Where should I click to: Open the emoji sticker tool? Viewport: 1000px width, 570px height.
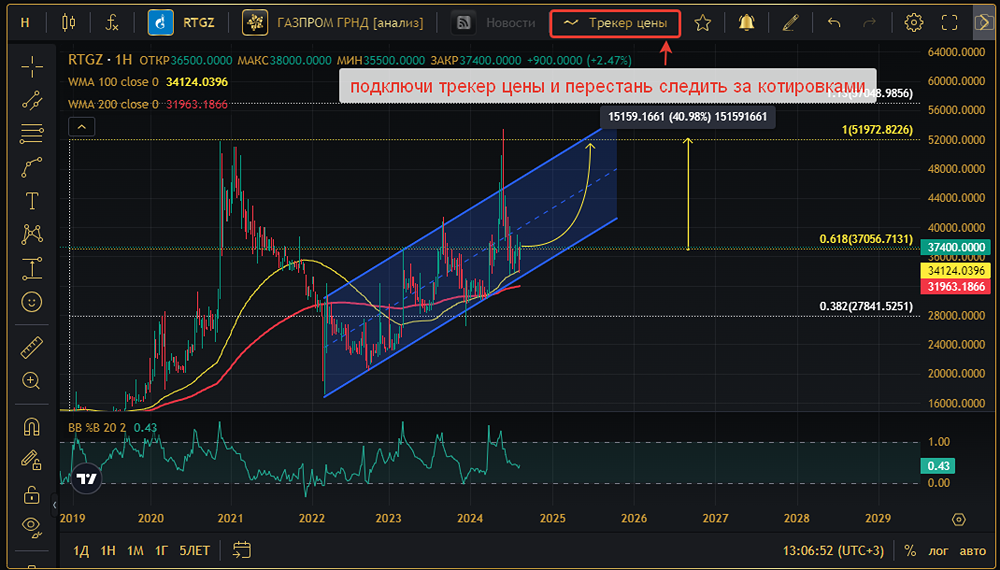coord(32,301)
